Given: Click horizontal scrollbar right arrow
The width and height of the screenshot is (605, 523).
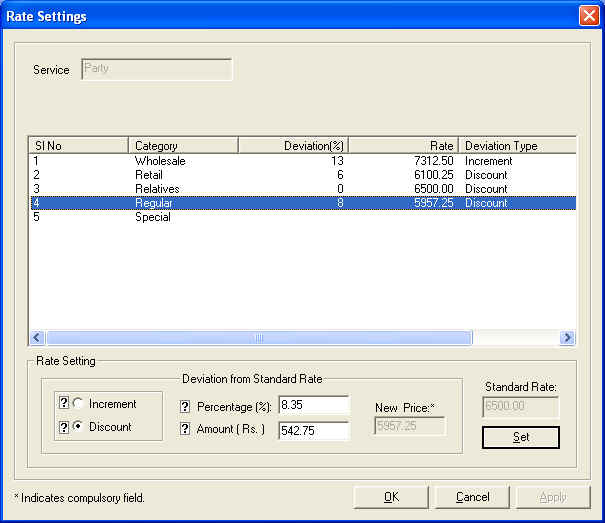Looking at the screenshot, I should point(568,338).
